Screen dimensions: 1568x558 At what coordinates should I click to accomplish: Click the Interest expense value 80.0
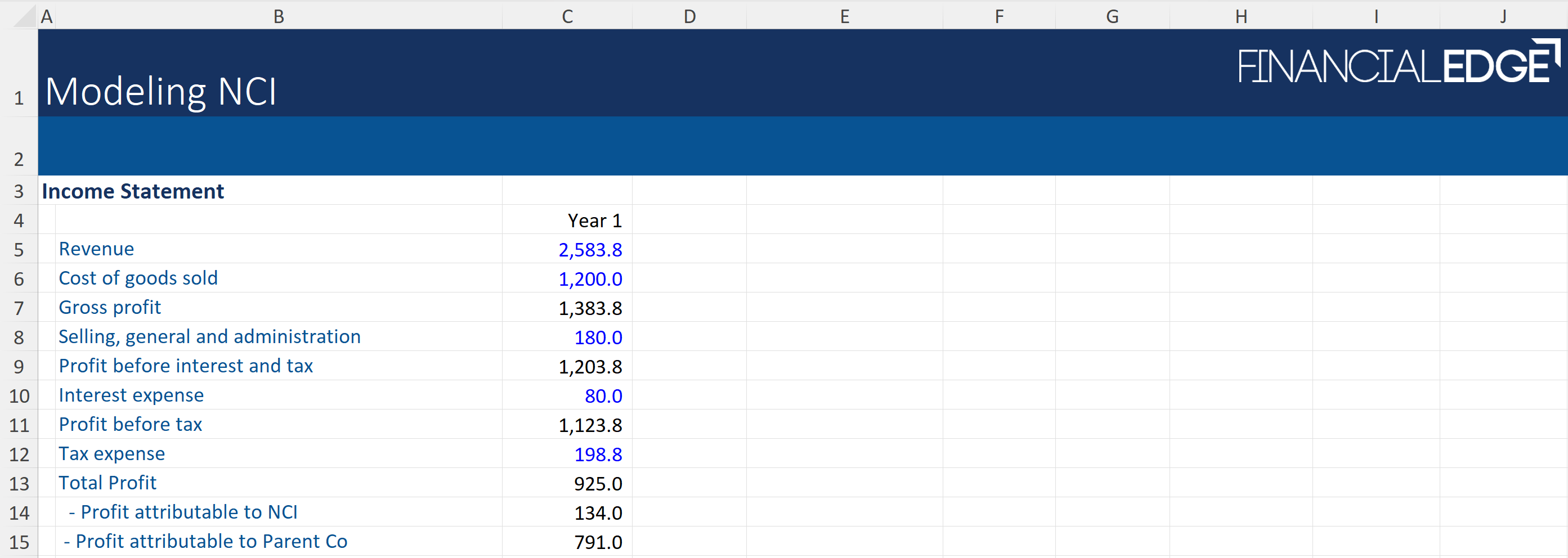pyautogui.click(x=603, y=395)
